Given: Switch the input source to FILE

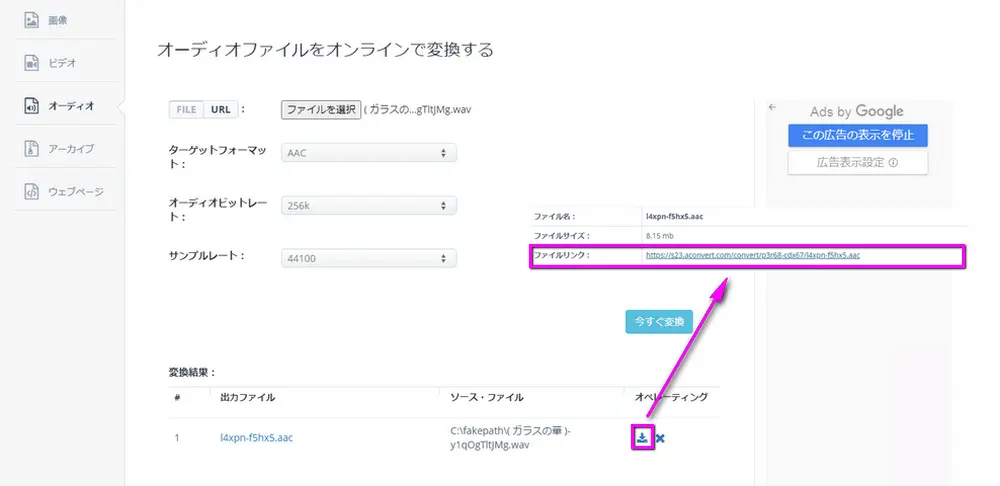Looking at the screenshot, I should click(x=187, y=109).
